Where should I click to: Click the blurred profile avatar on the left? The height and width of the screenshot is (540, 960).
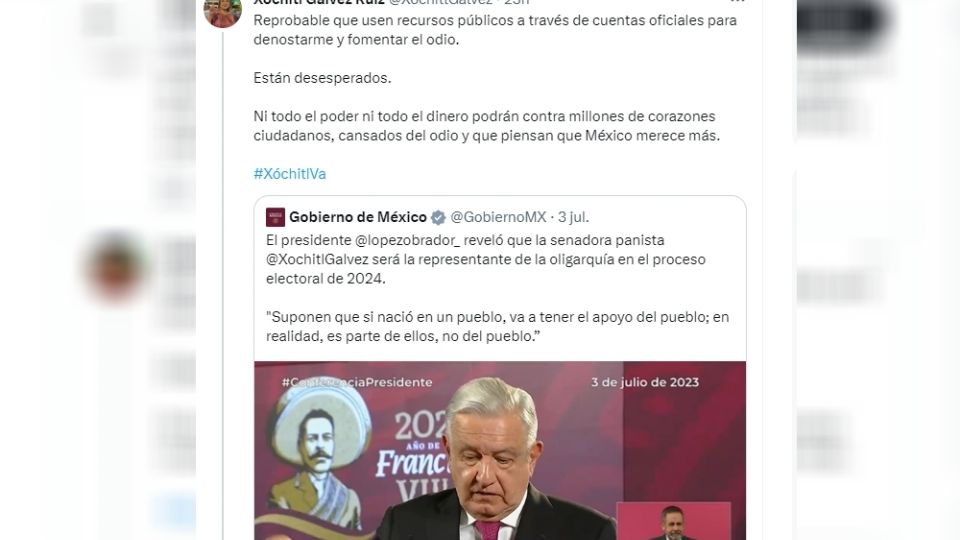[115, 267]
